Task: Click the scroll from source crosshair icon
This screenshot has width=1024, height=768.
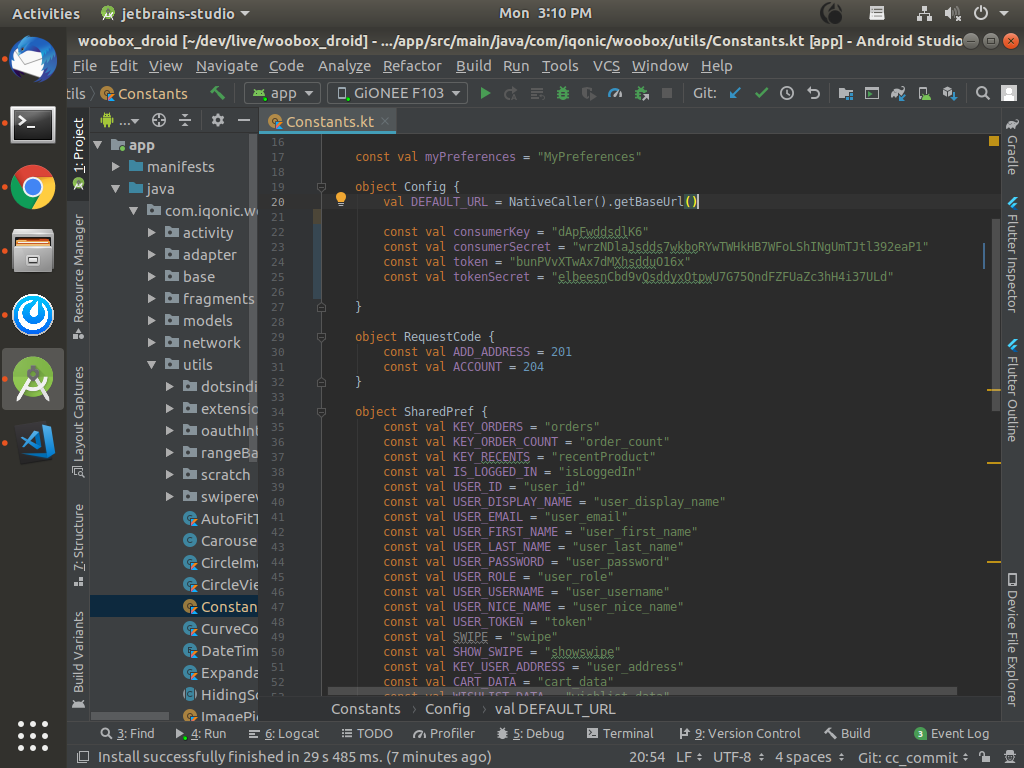Action: tap(159, 120)
